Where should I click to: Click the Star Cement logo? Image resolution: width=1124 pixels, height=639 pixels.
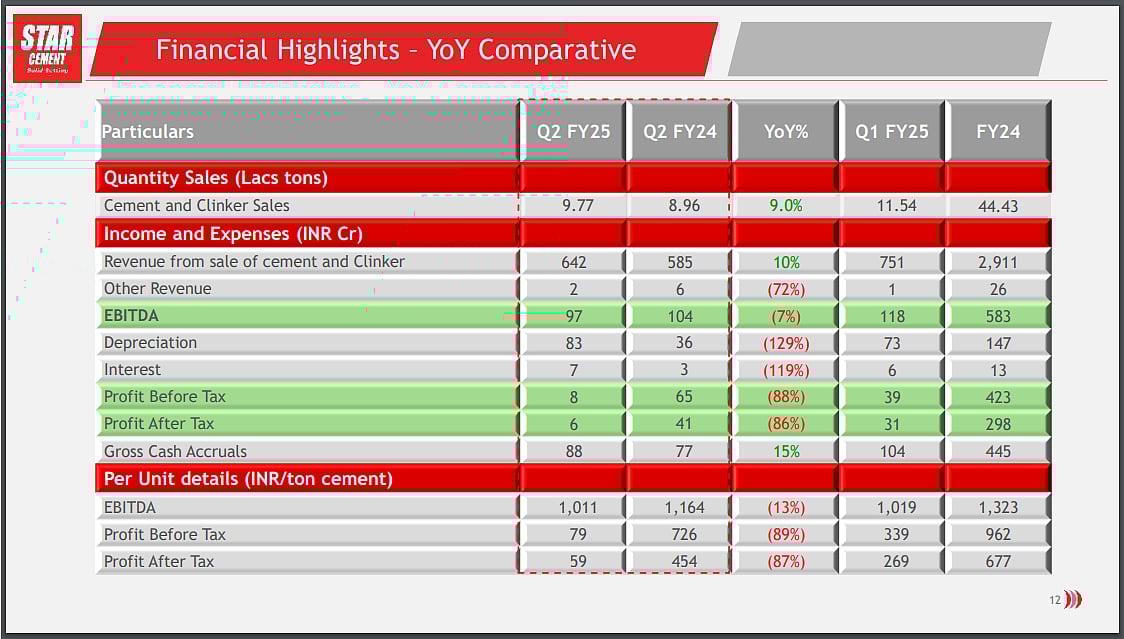(47, 48)
